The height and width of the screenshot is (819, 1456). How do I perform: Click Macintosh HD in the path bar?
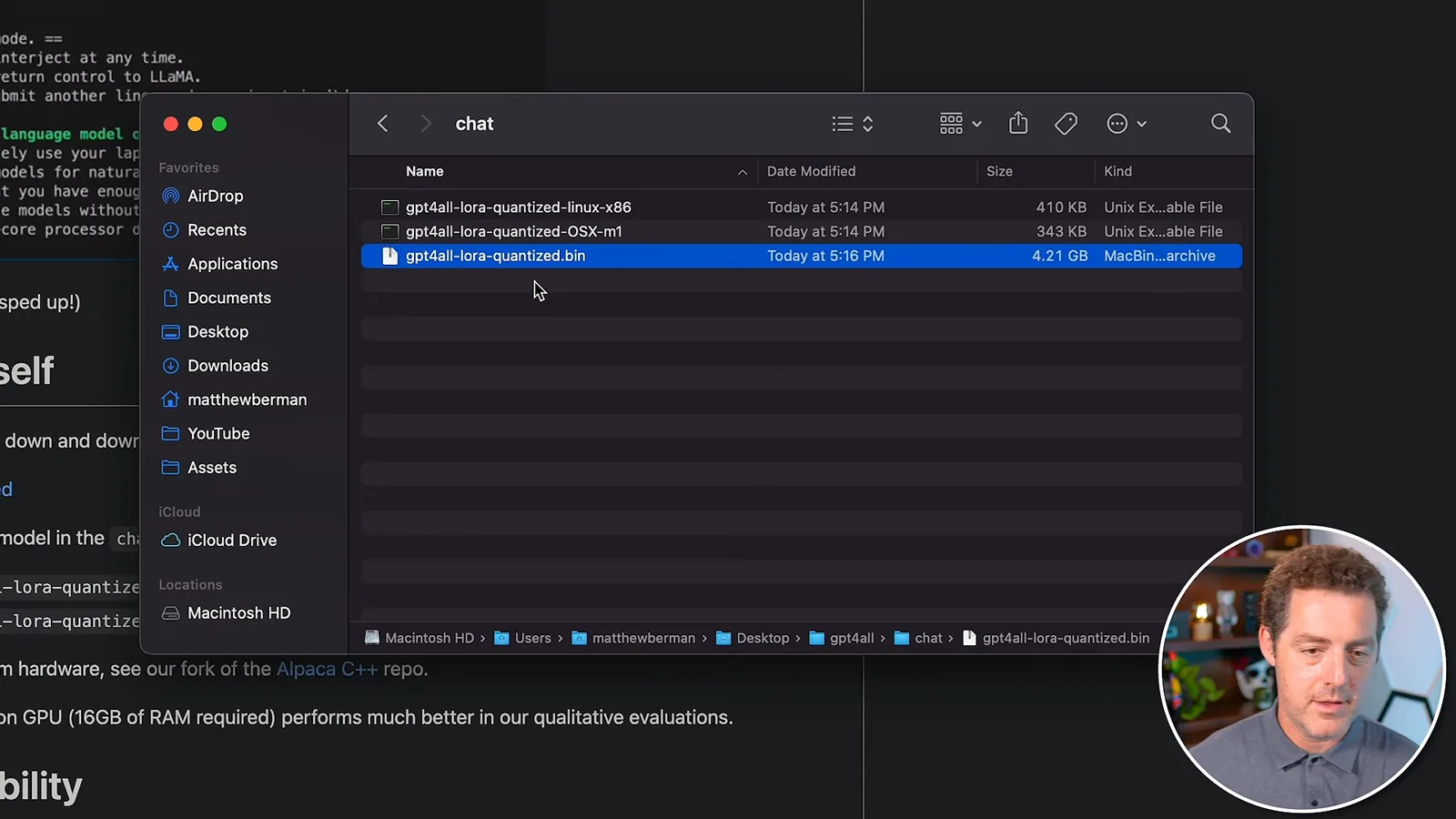[420, 638]
